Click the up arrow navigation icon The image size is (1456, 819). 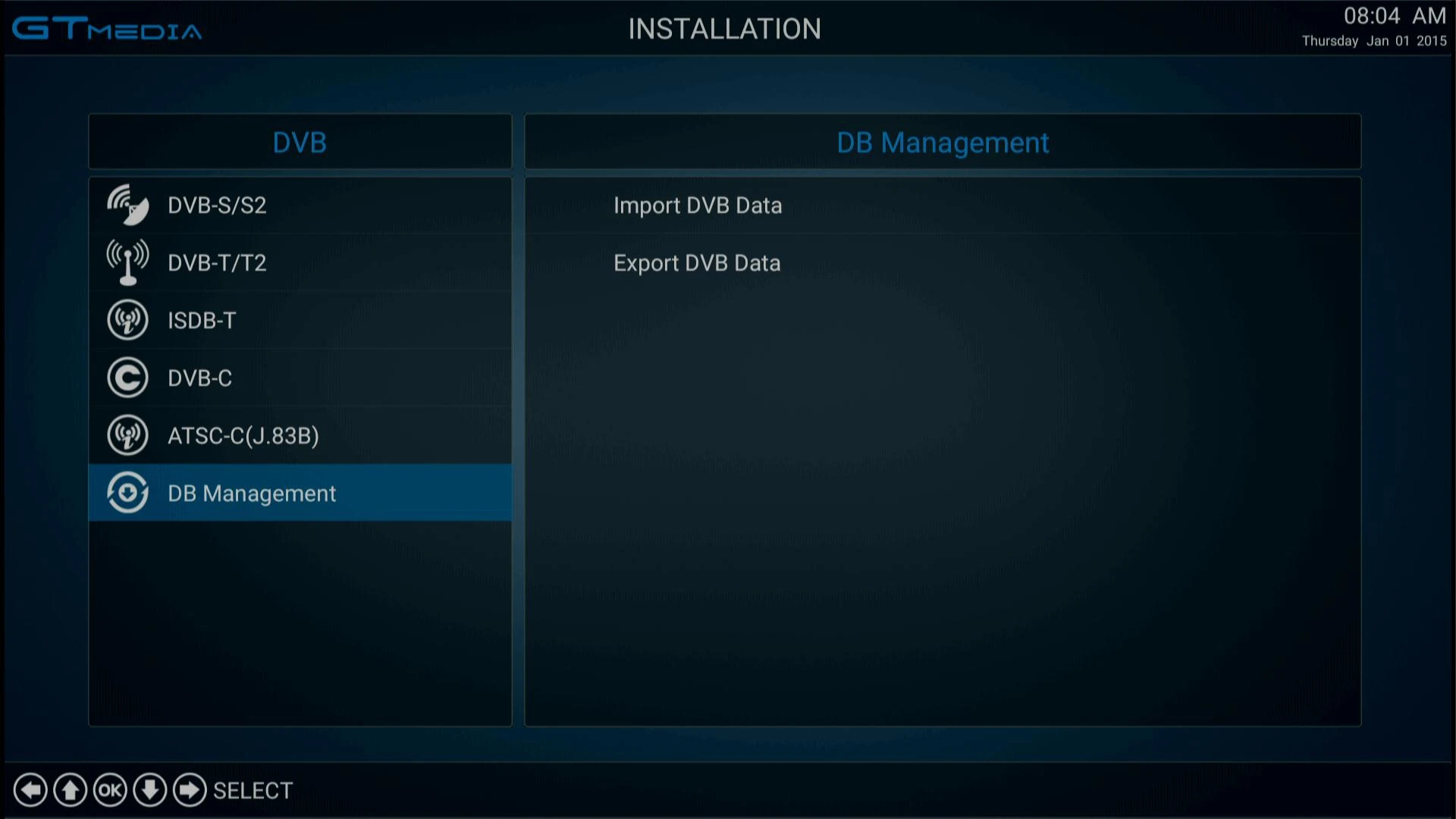click(x=71, y=790)
